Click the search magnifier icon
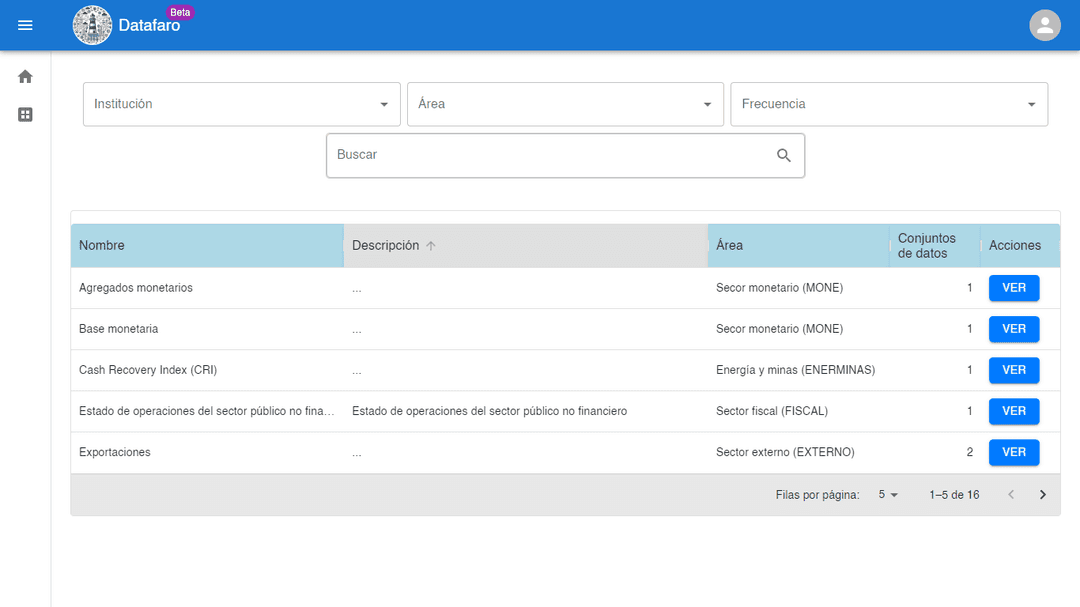This screenshot has width=1080, height=607. (784, 155)
